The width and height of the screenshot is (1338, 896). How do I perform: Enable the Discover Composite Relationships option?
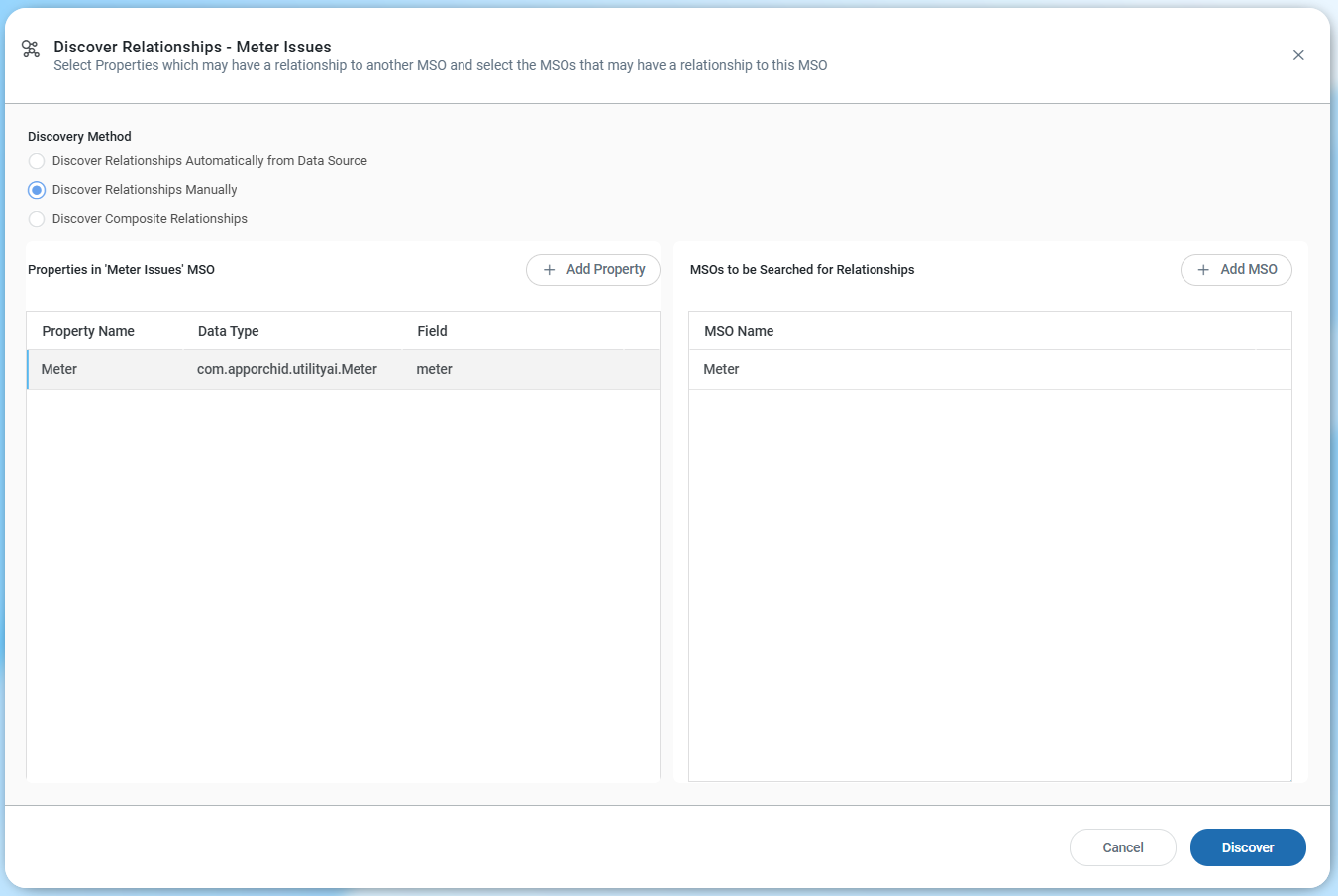click(x=37, y=219)
